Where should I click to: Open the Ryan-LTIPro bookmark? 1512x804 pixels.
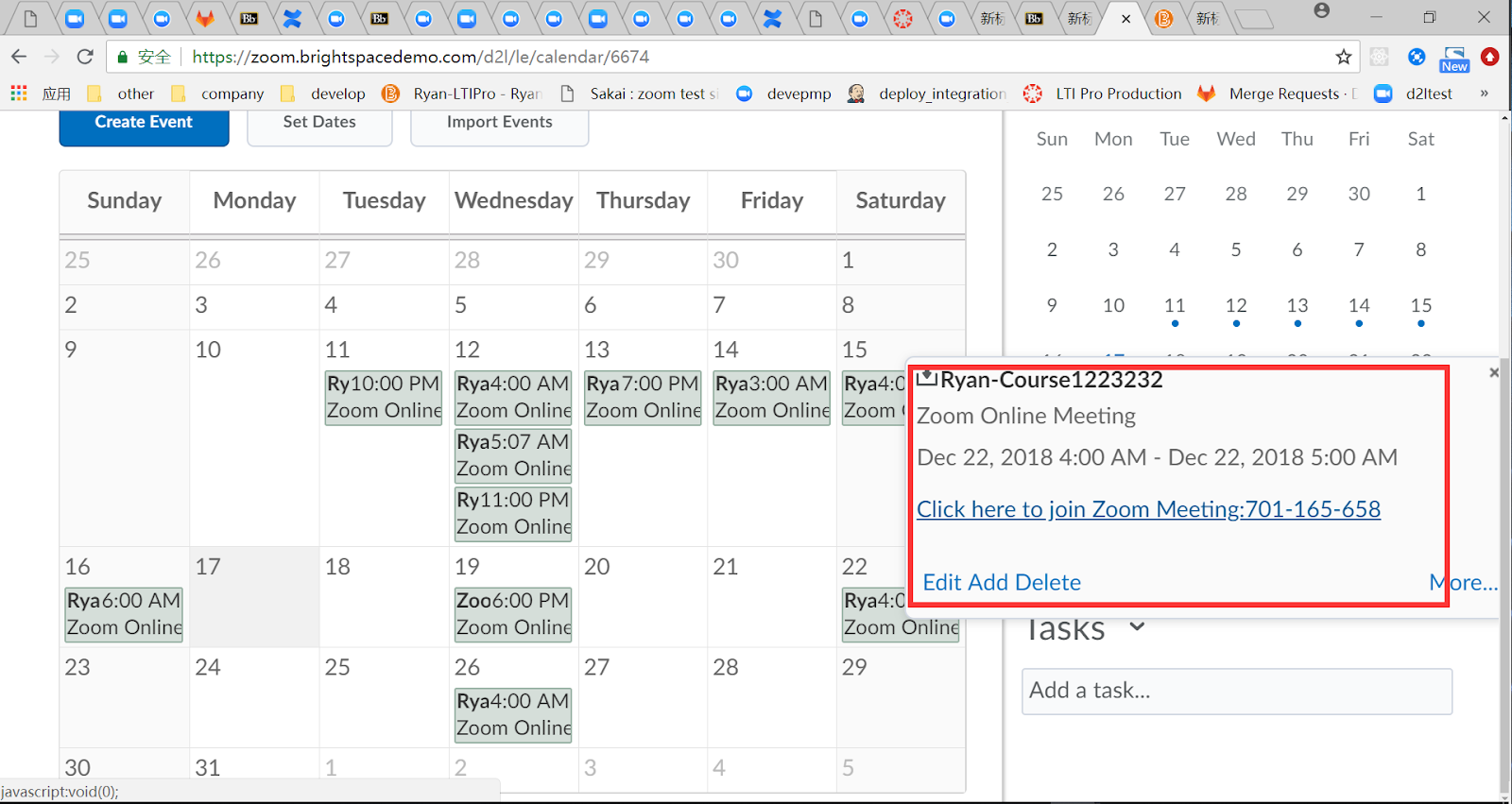(x=461, y=94)
